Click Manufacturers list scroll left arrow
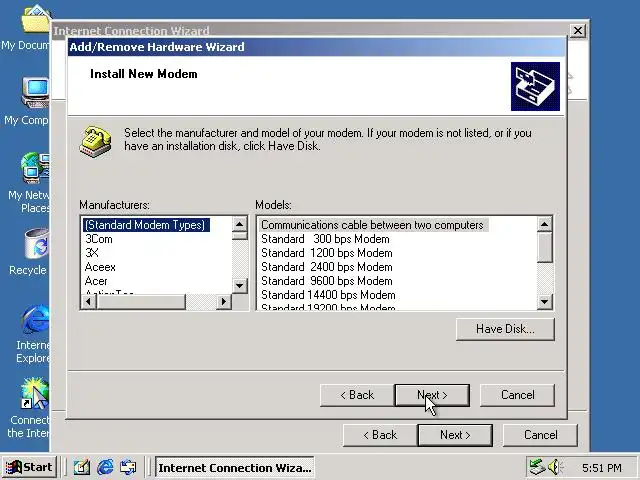The image size is (640, 480). coord(89,302)
